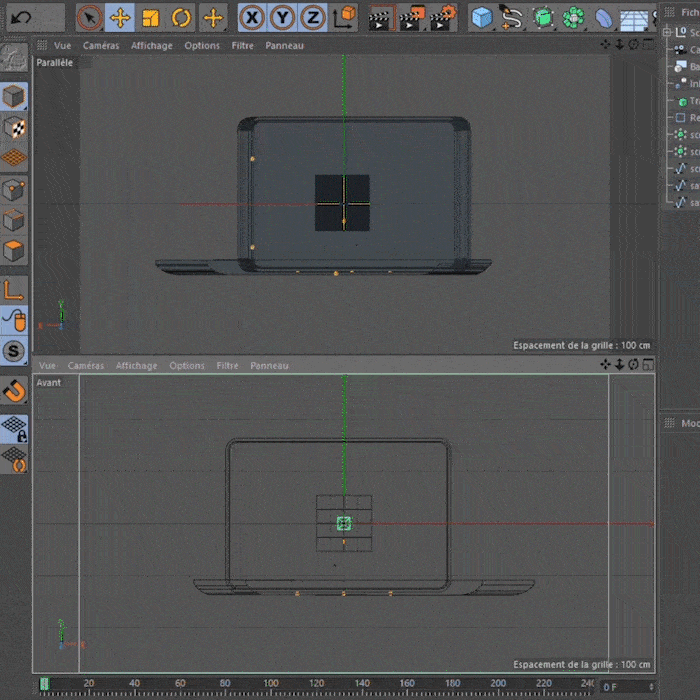The height and width of the screenshot is (700, 700).
Task: Switch to Points mode
Action: 13,190
